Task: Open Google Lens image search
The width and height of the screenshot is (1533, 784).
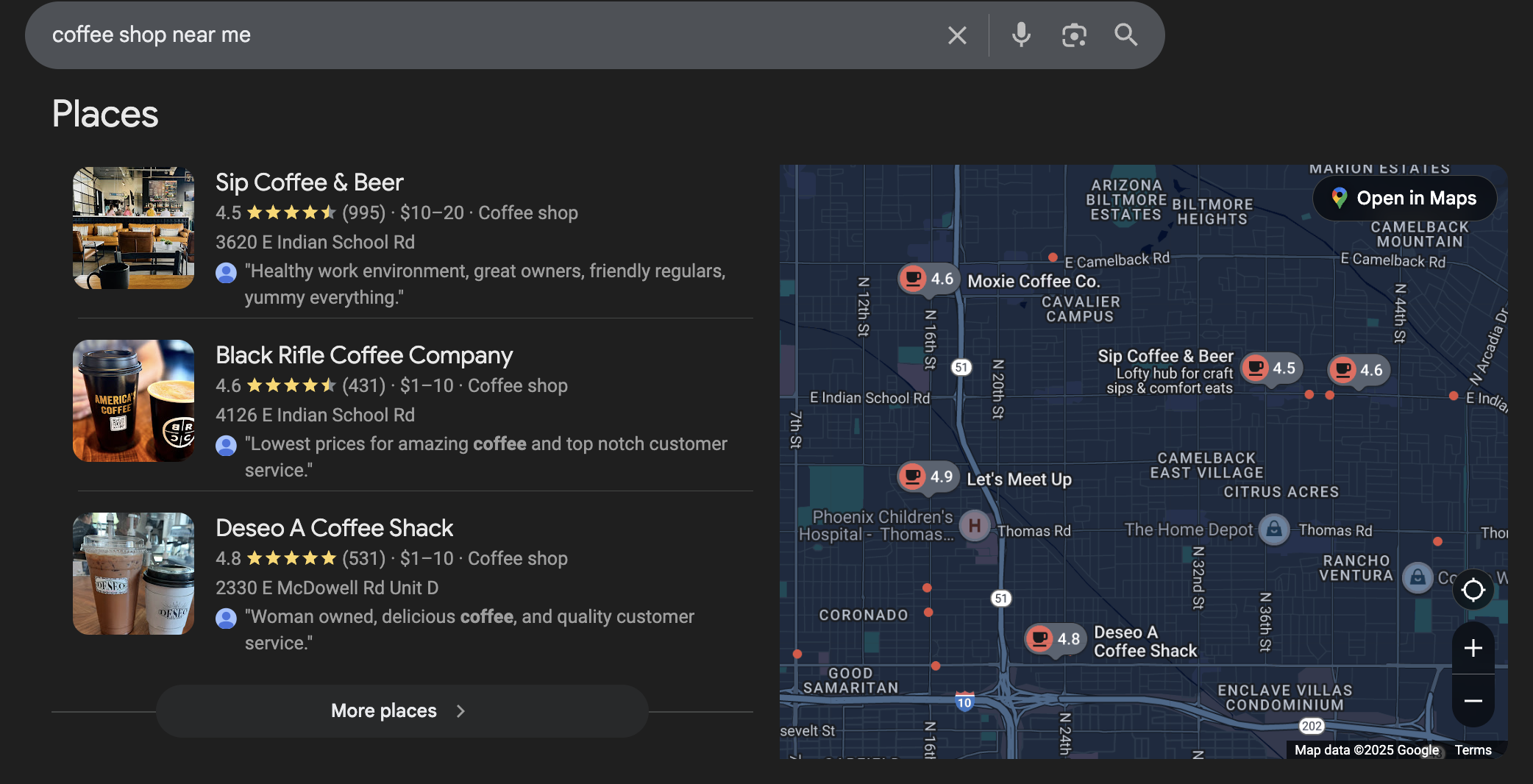Action: (1073, 35)
